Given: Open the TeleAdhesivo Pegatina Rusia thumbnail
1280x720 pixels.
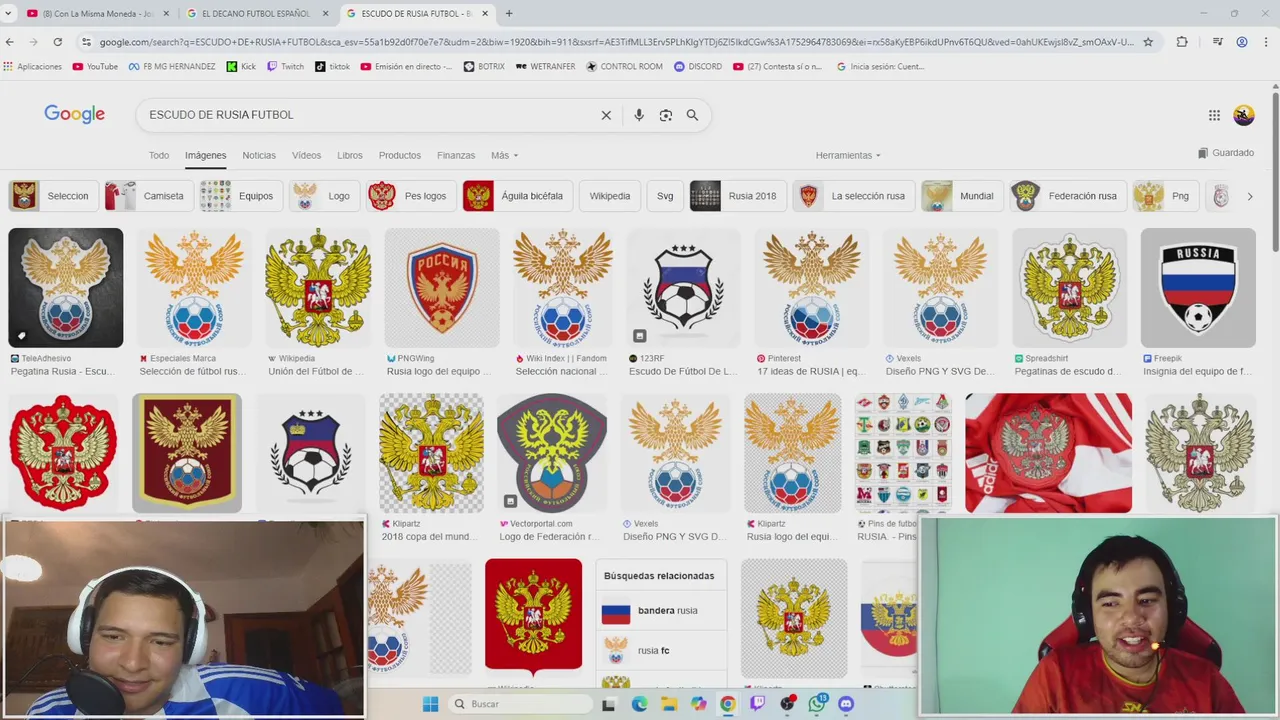Looking at the screenshot, I should click(66, 288).
